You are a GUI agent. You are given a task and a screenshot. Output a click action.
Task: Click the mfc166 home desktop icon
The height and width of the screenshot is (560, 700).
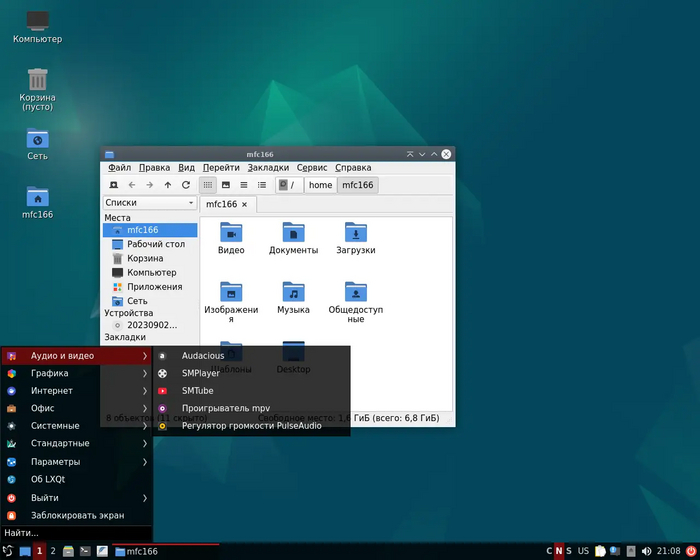click(38, 197)
